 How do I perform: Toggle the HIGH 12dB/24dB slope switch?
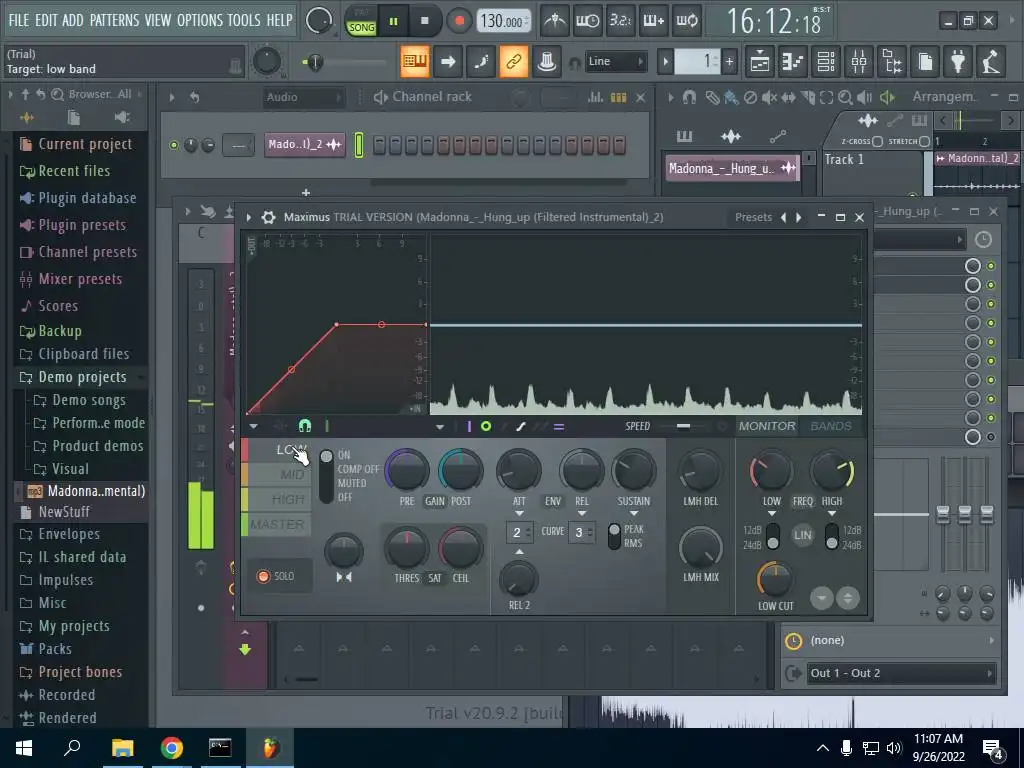click(831, 537)
